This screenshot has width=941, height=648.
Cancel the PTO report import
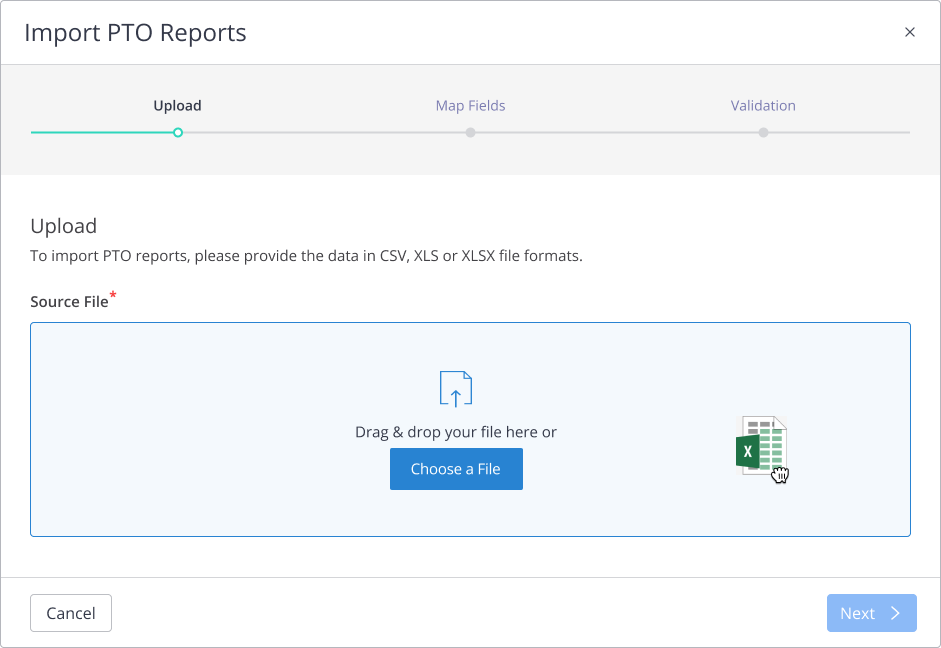click(x=70, y=613)
